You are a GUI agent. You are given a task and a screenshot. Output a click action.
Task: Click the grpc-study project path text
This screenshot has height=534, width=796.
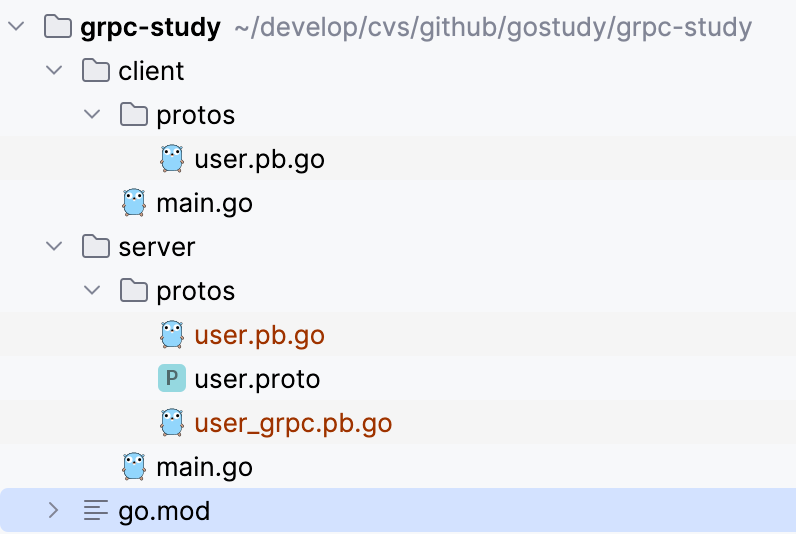pyautogui.click(x=492, y=27)
